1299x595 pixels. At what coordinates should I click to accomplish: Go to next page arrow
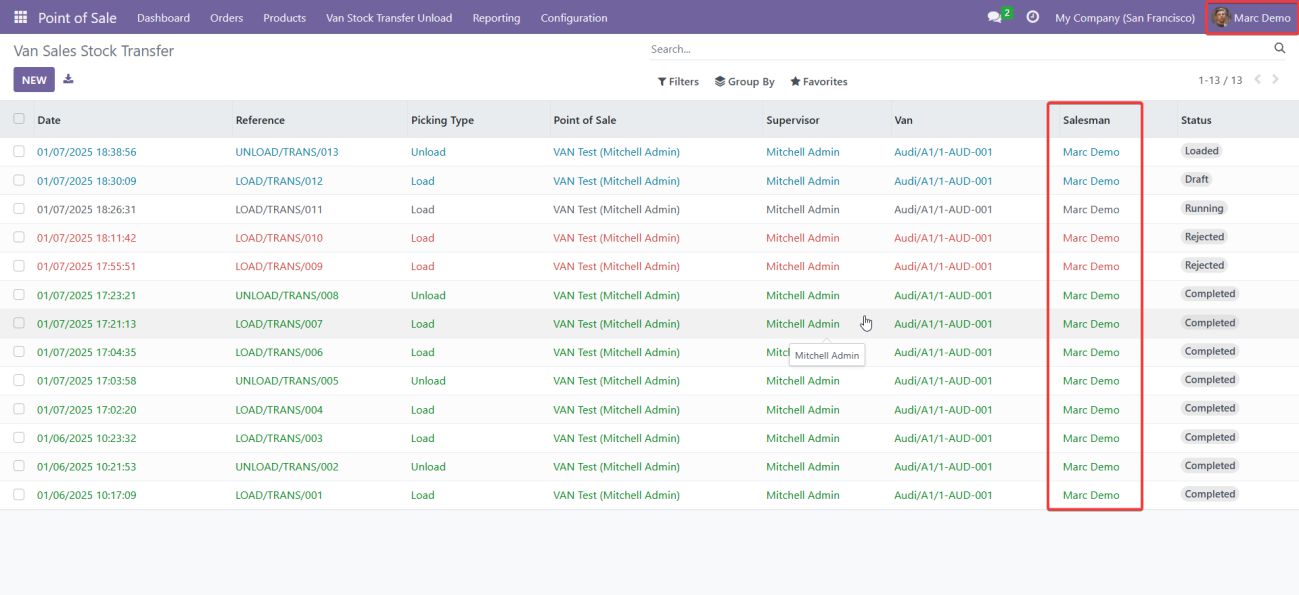(1275, 80)
